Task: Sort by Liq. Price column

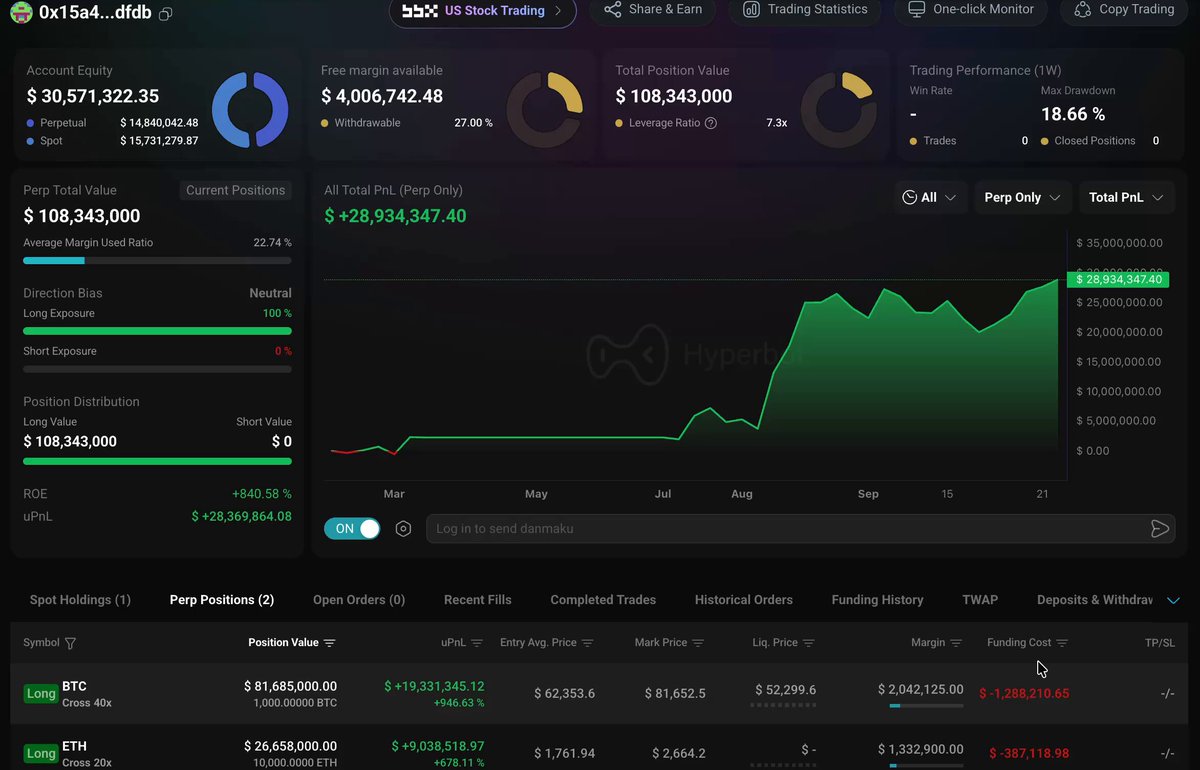Action: point(809,643)
